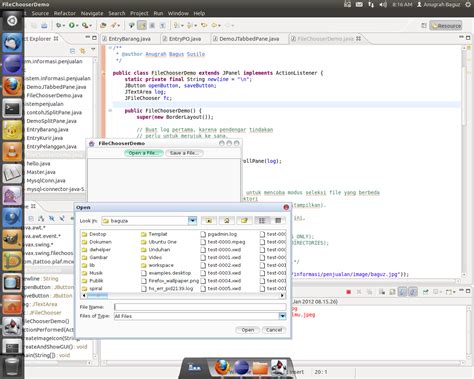Toggle Show Console on standard output change

pyautogui.click(x=403, y=292)
